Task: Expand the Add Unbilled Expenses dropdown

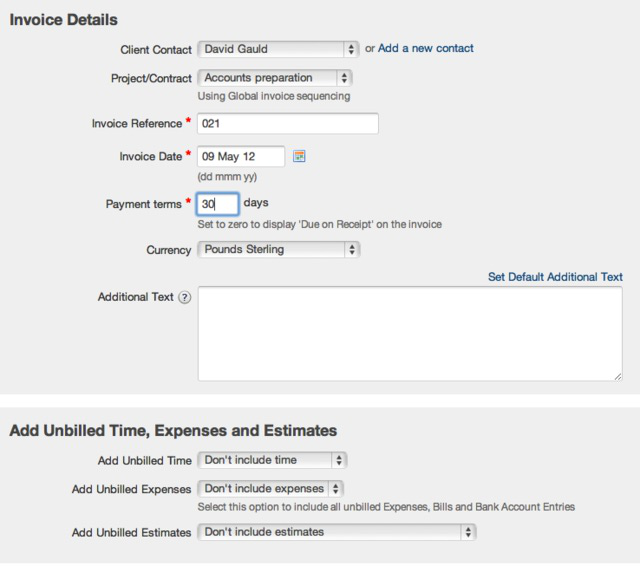Action: coord(270,489)
